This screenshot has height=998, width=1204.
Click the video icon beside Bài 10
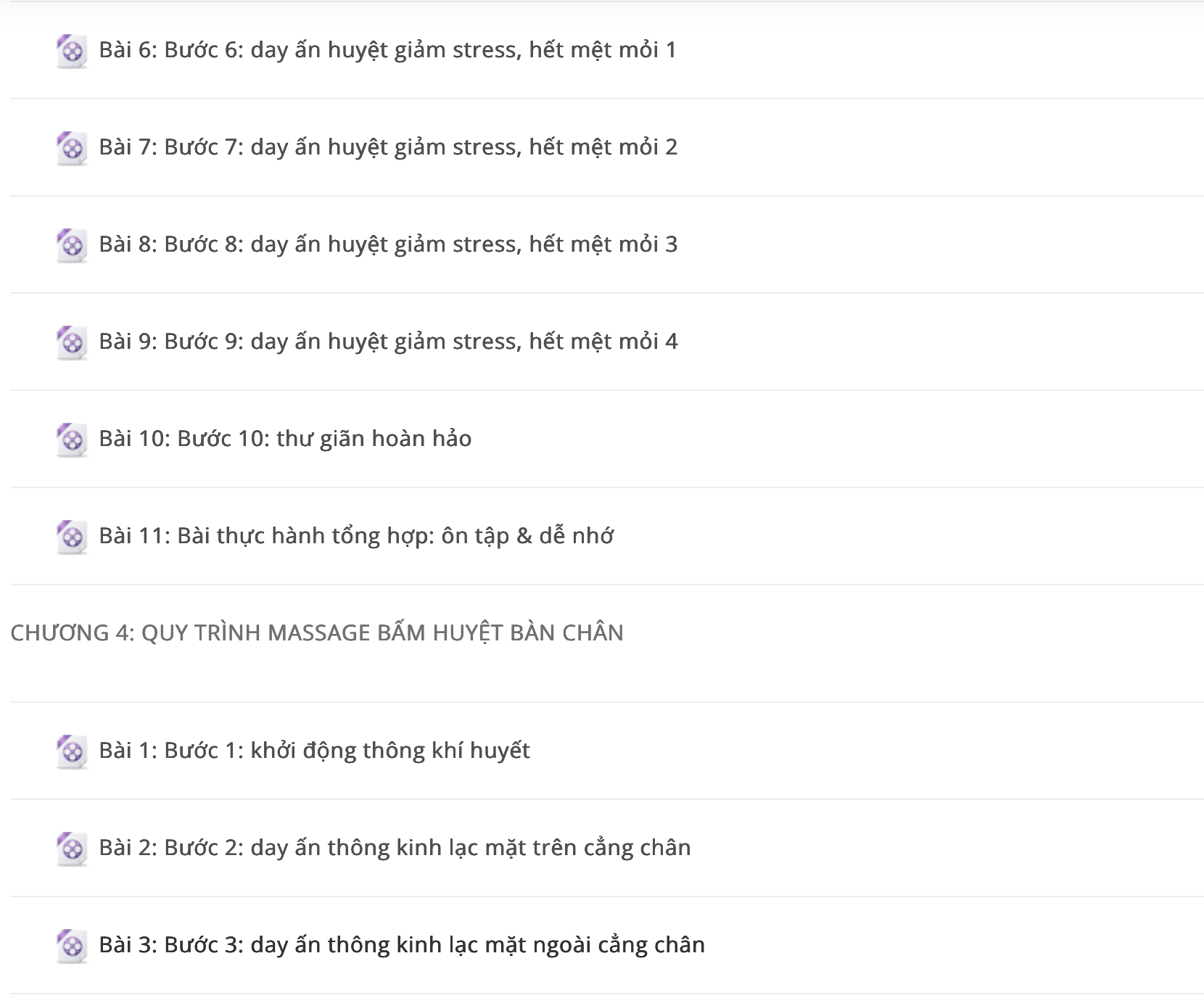pyautogui.click(x=72, y=440)
